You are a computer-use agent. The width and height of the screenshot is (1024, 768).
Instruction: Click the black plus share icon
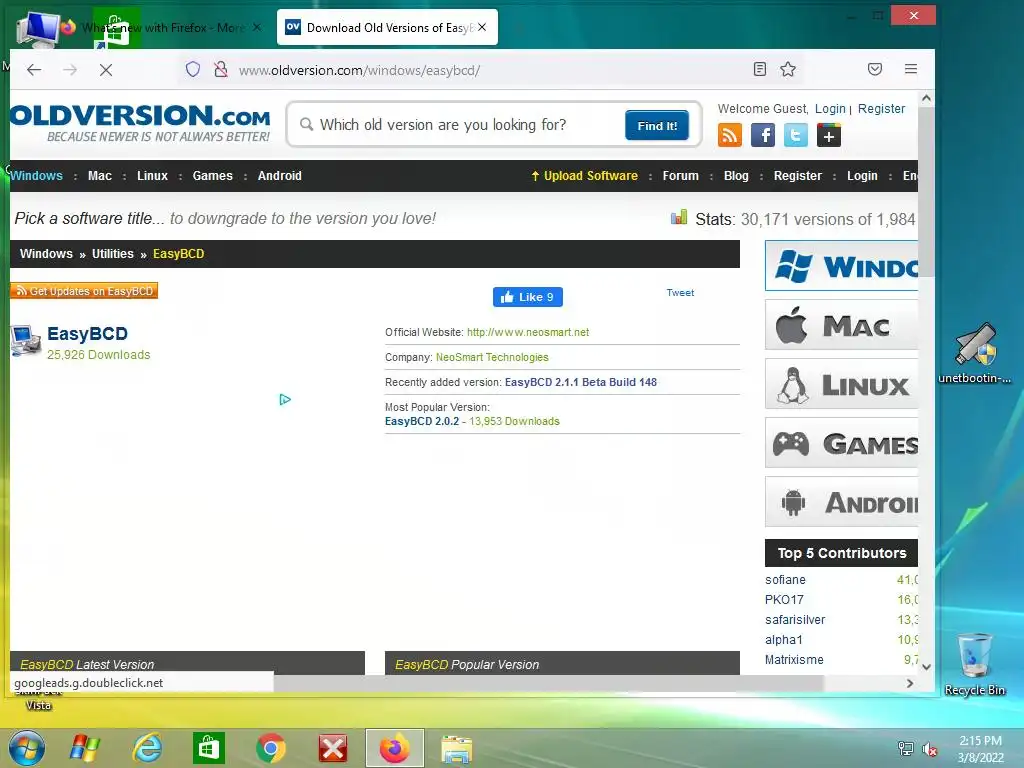point(829,135)
